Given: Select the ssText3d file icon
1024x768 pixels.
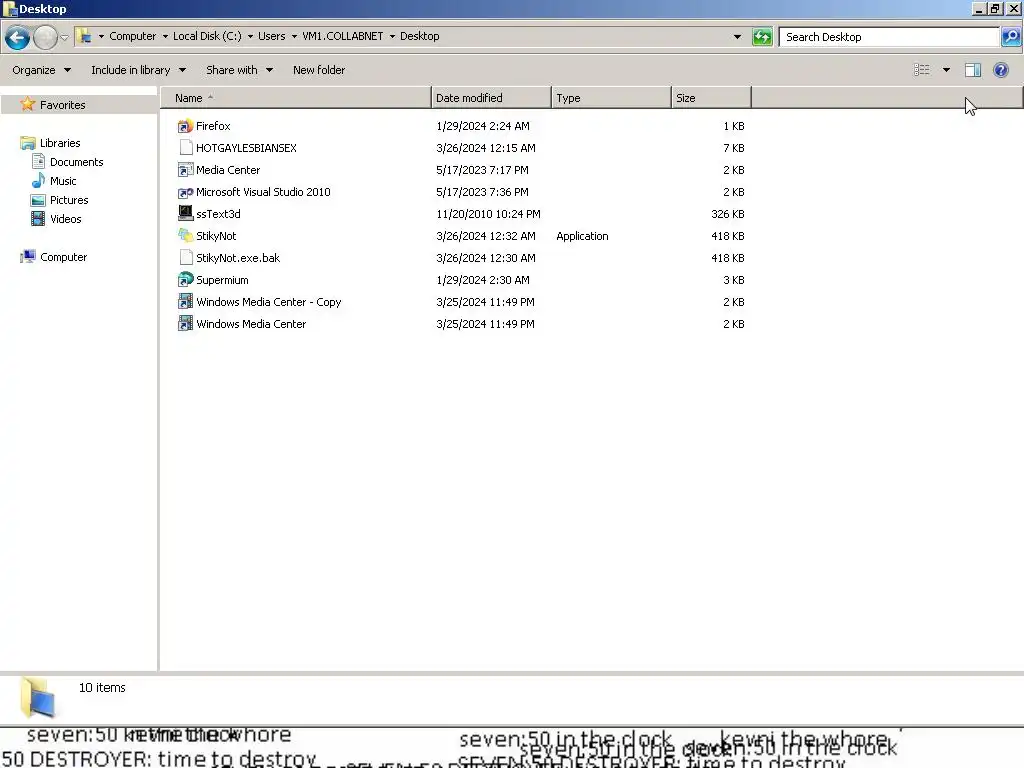Looking at the screenshot, I should [185, 214].
